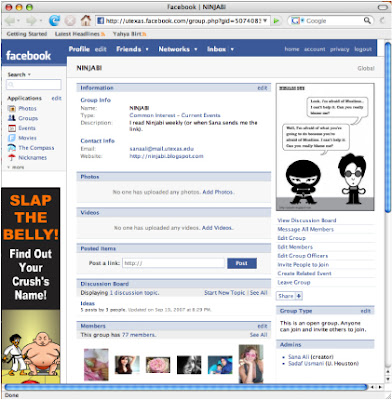The image size is (392, 400).
Task: Open the Groups application icon in sidebar
Action: 12,118
